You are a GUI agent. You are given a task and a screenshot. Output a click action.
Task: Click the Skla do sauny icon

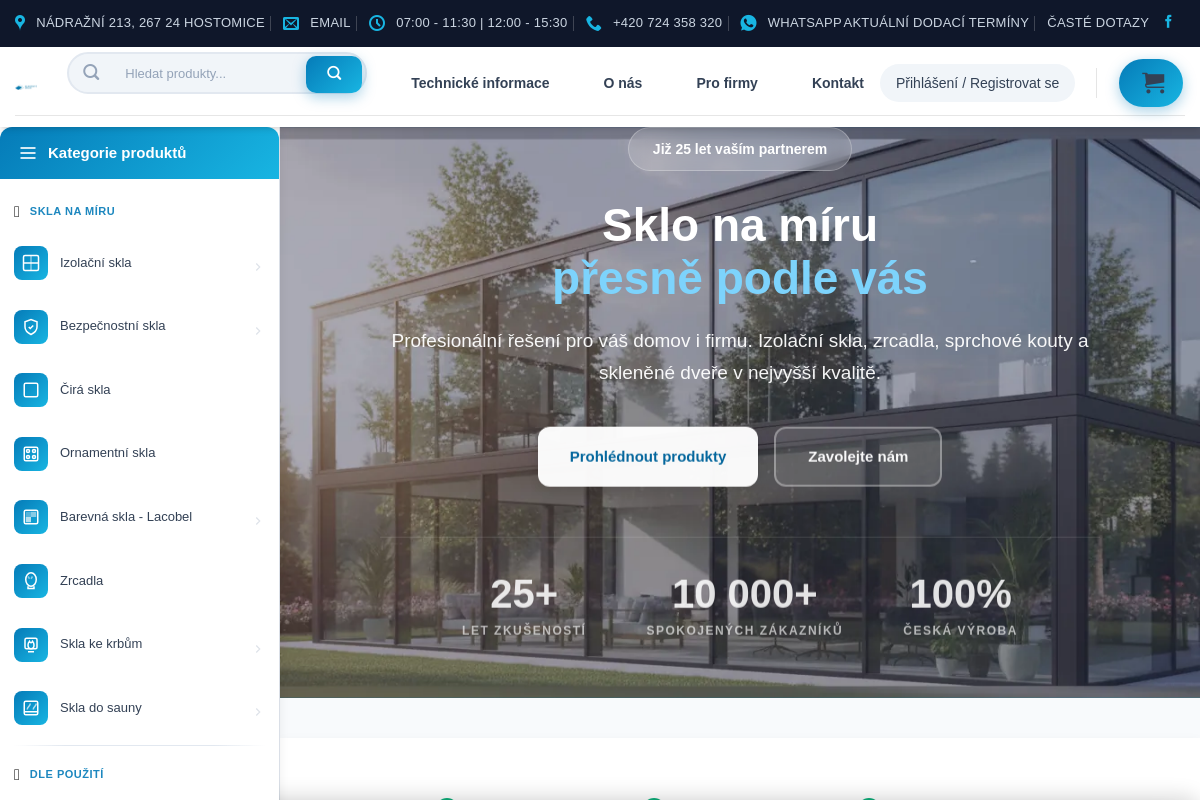pos(31,707)
